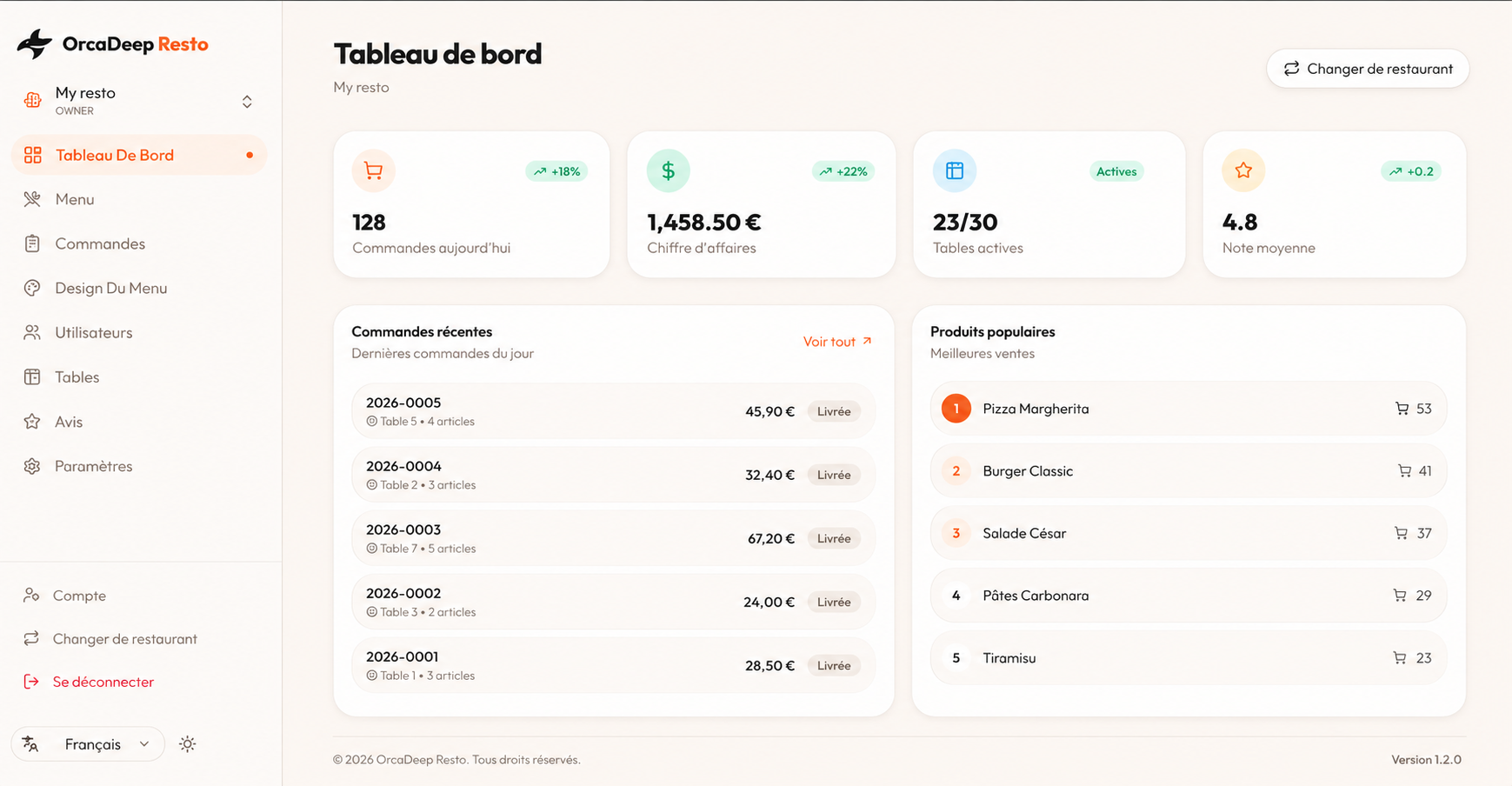
Task: Toggle light/dark theme sun icon
Action: [x=187, y=744]
